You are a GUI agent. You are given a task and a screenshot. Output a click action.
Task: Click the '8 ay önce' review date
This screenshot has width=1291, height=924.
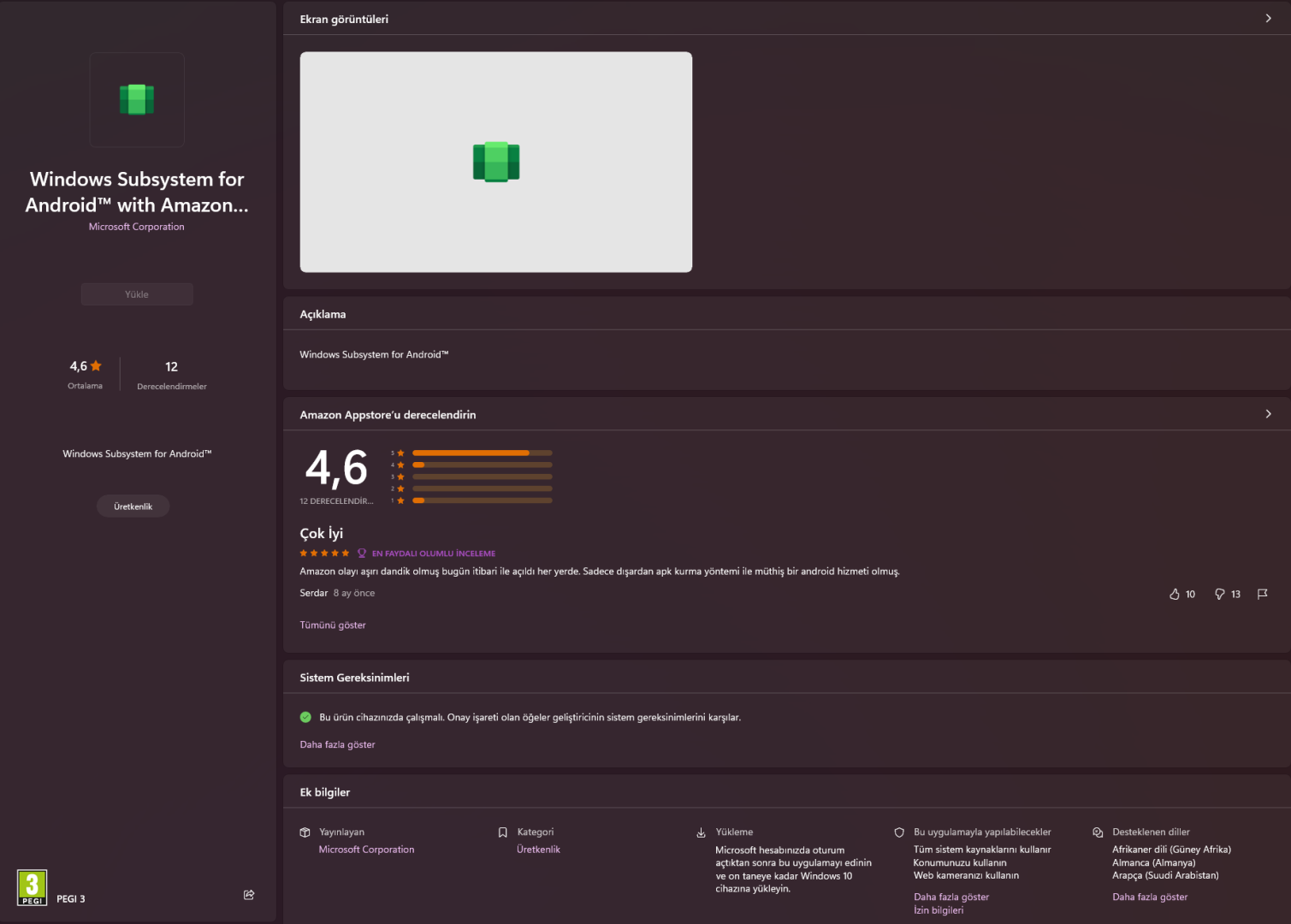354,593
